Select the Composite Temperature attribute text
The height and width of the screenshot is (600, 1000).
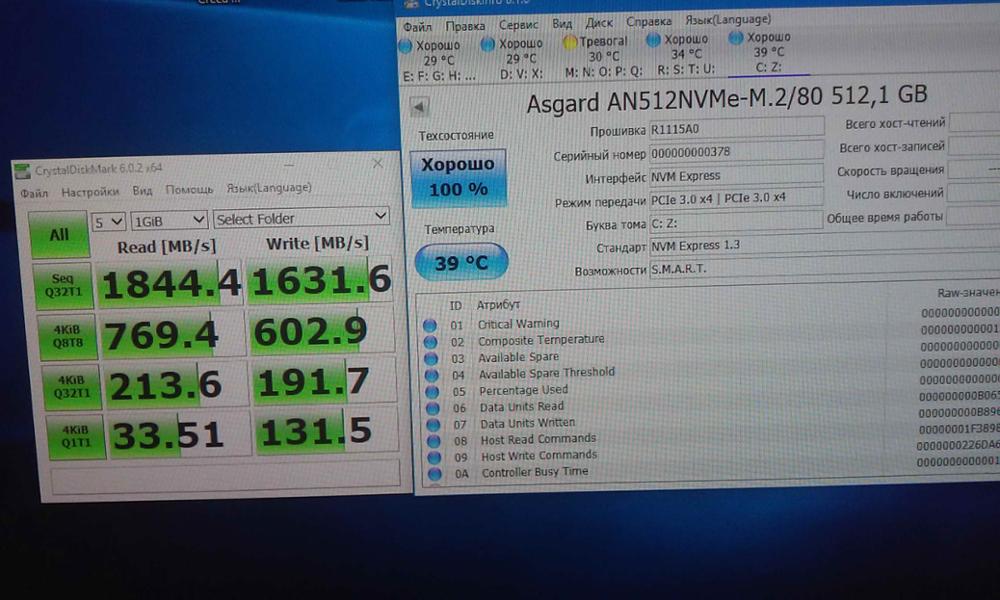[541, 340]
